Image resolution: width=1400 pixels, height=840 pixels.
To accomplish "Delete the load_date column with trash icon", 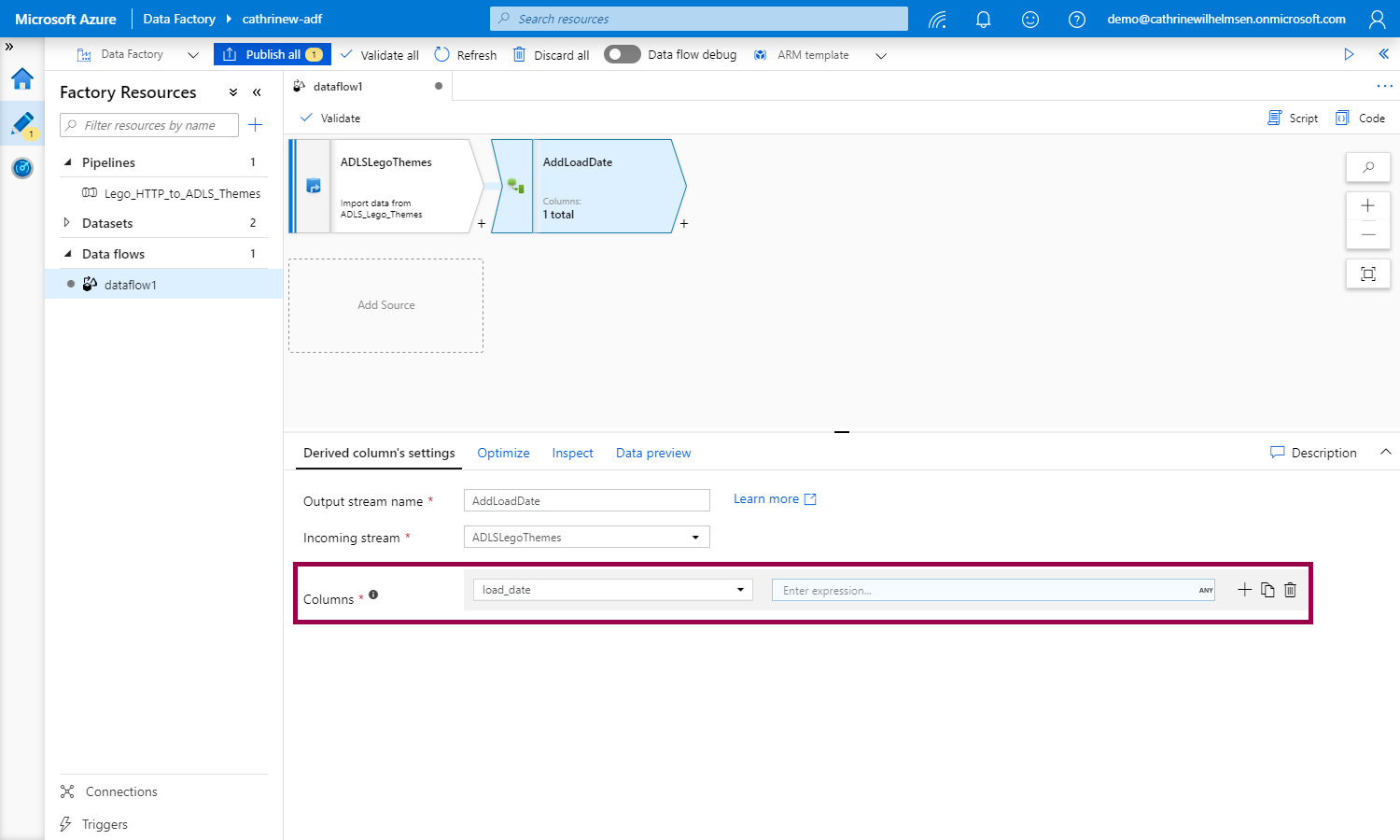I will point(1290,590).
